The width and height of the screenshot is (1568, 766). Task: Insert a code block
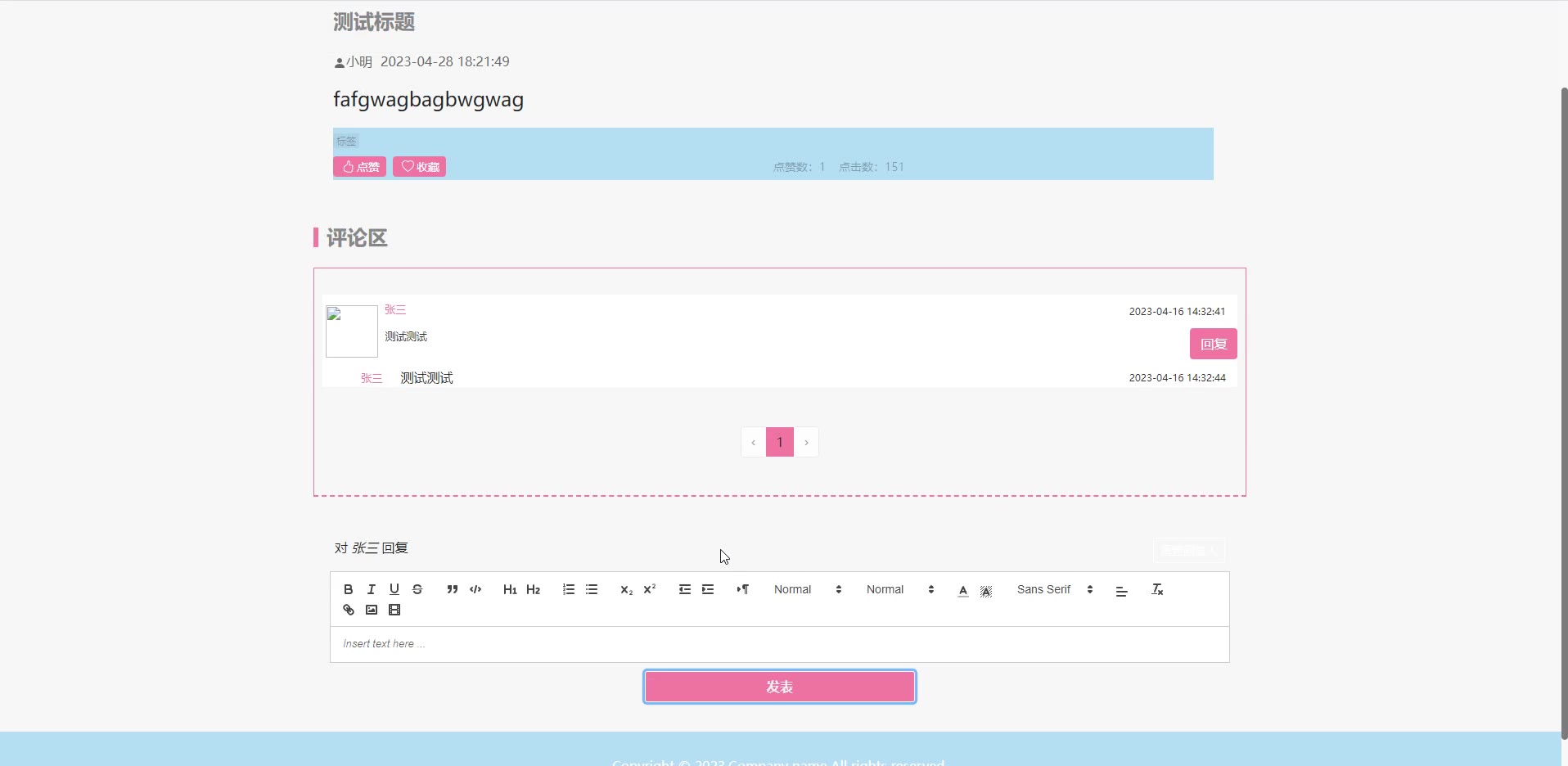click(475, 589)
